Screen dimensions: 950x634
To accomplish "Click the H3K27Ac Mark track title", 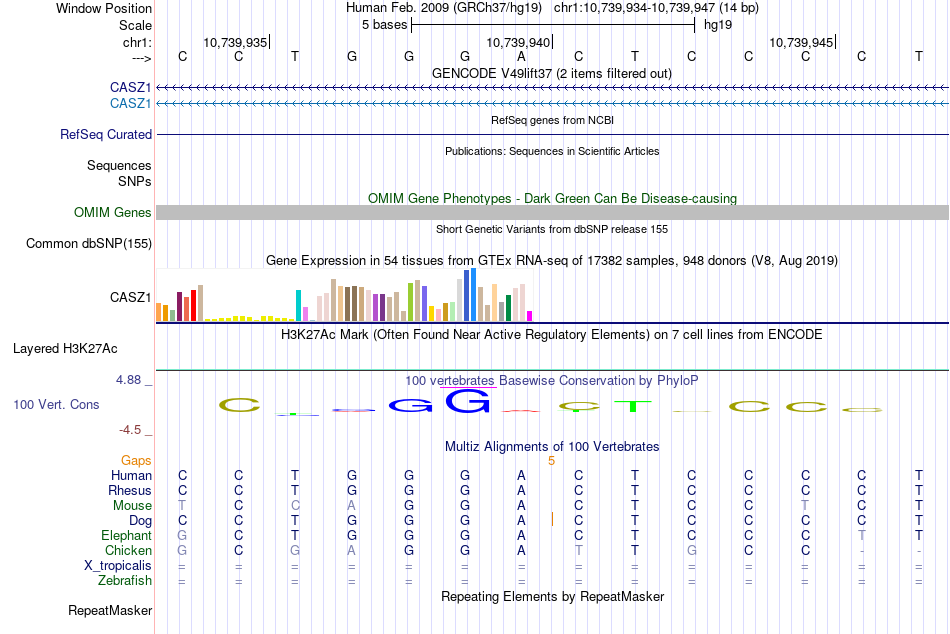I will [x=552, y=335].
